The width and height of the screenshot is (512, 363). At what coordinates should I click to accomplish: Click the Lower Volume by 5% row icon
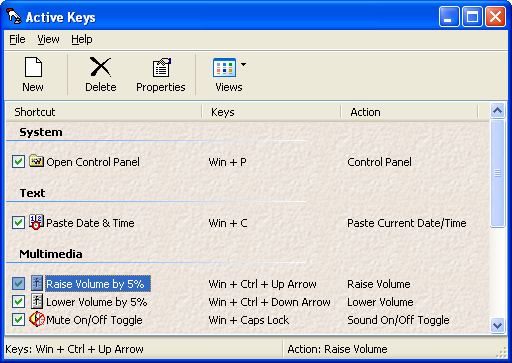coord(37,301)
